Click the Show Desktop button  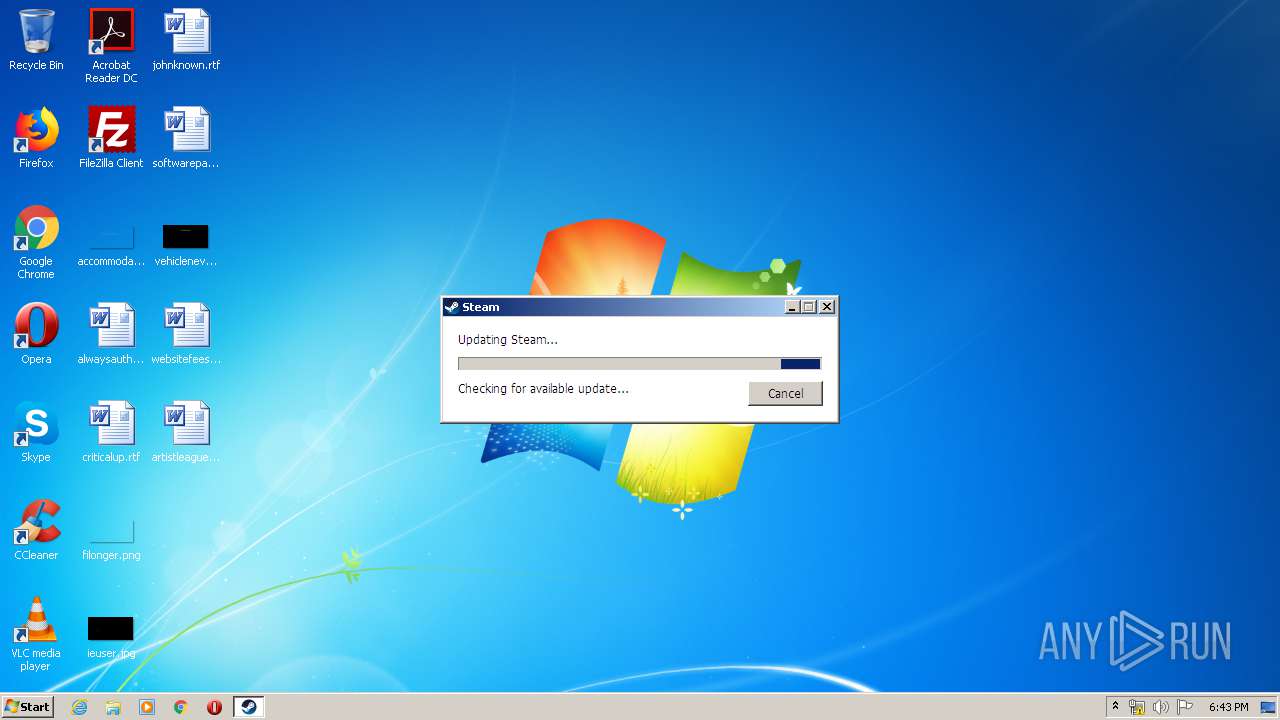(x=1270, y=707)
